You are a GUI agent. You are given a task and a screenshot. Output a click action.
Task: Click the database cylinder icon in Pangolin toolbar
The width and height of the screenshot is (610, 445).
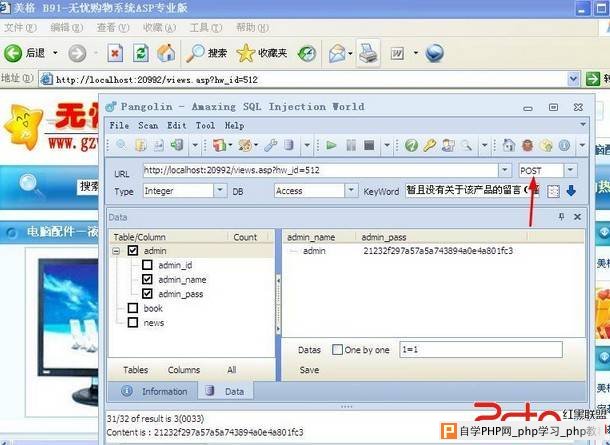289,145
